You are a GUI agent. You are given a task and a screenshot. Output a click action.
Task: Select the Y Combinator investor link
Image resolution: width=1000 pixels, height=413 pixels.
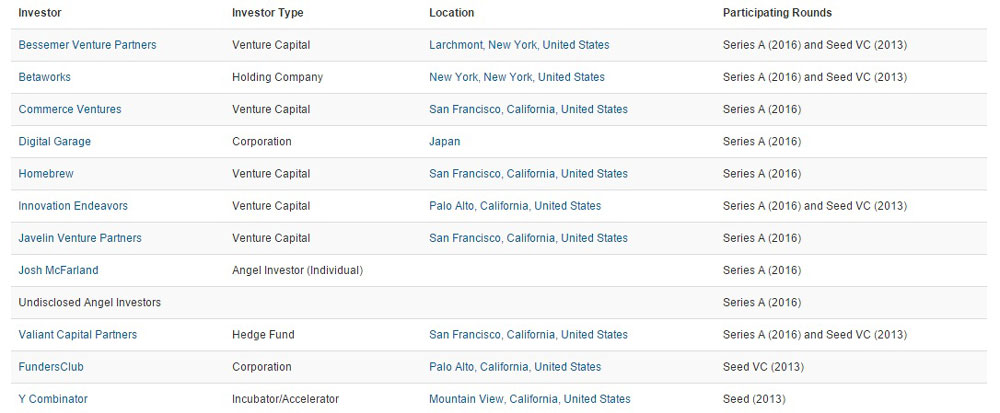53,399
